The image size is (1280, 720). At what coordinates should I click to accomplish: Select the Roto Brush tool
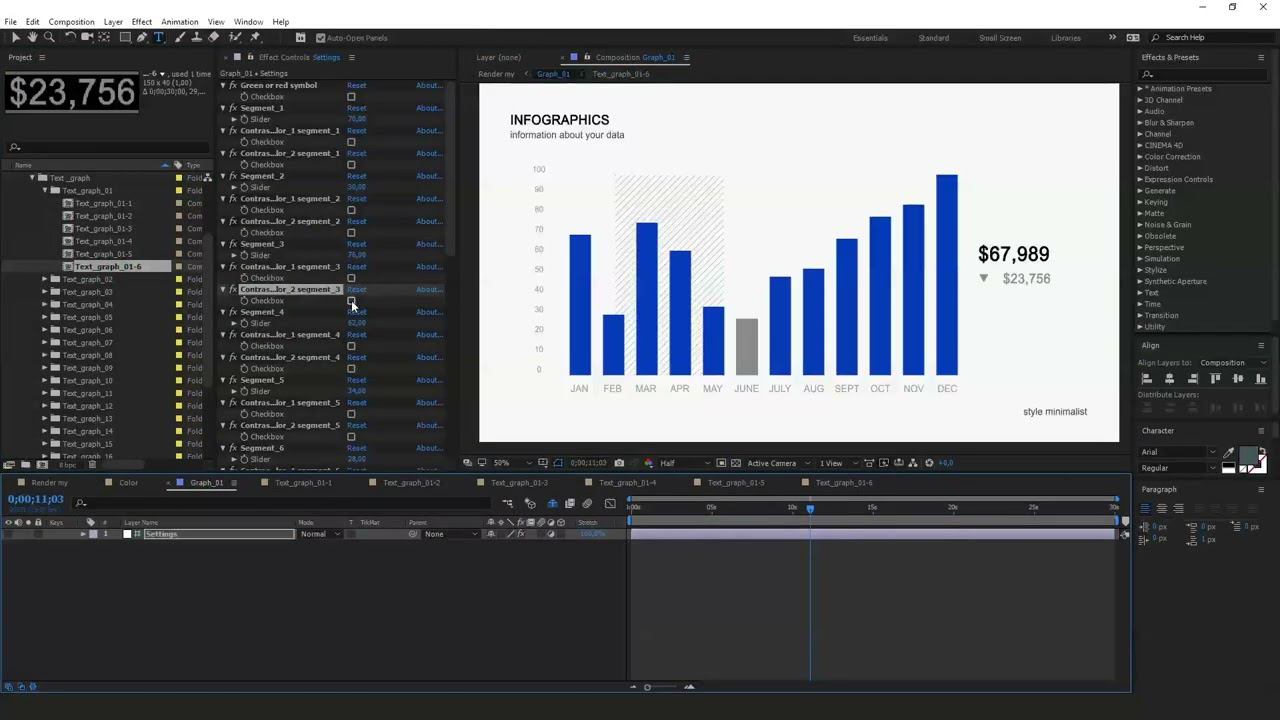(236, 38)
